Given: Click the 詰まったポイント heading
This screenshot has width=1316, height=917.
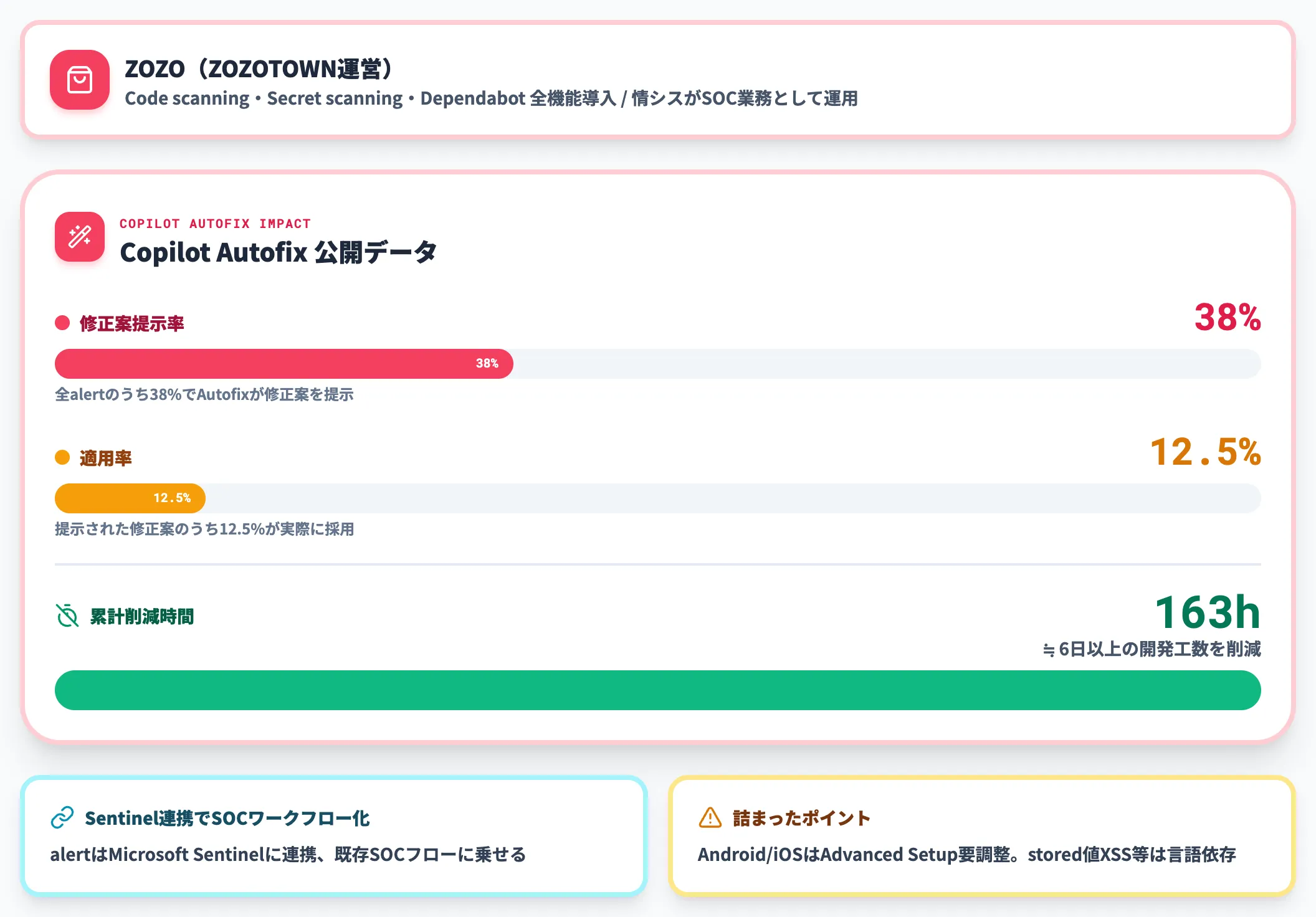Looking at the screenshot, I should coord(801,818).
